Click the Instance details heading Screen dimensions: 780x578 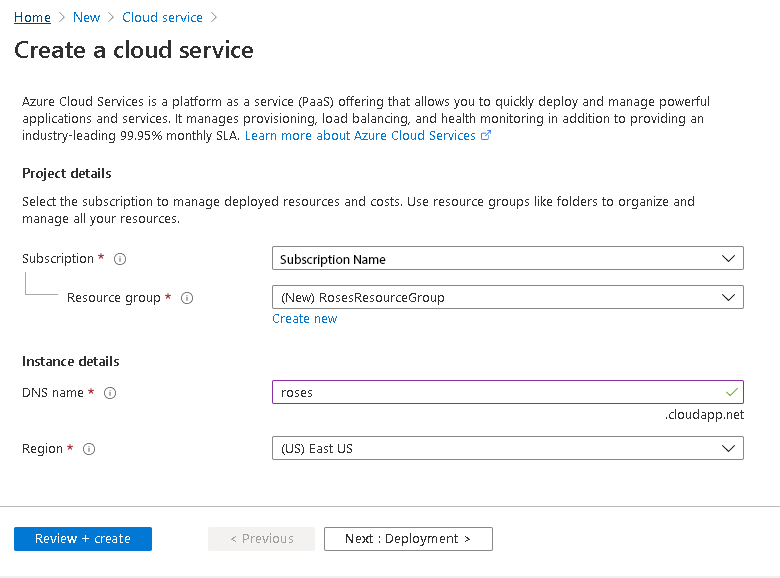(x=71, y=361)
